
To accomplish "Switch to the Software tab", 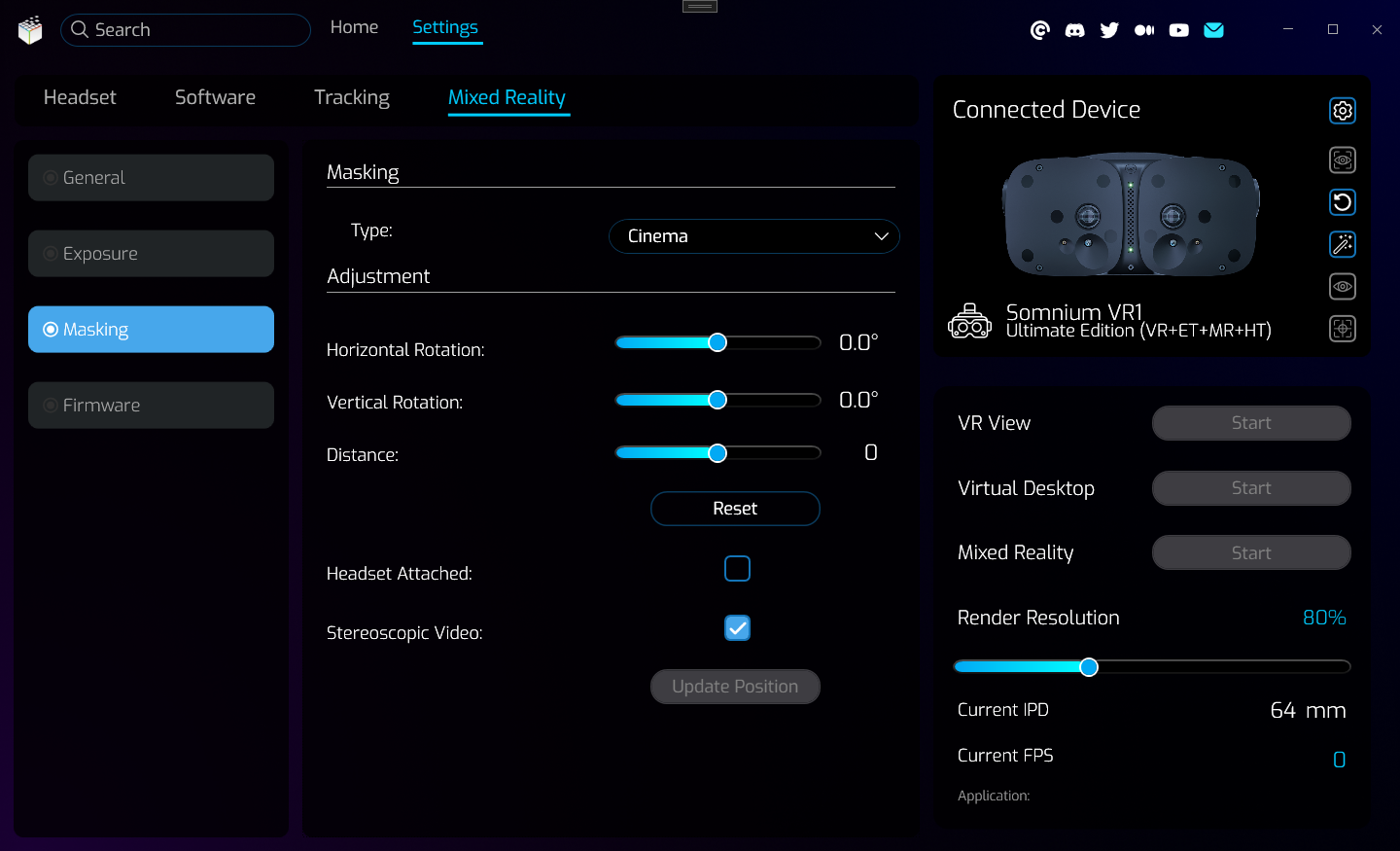I will (x=215, y=97).
